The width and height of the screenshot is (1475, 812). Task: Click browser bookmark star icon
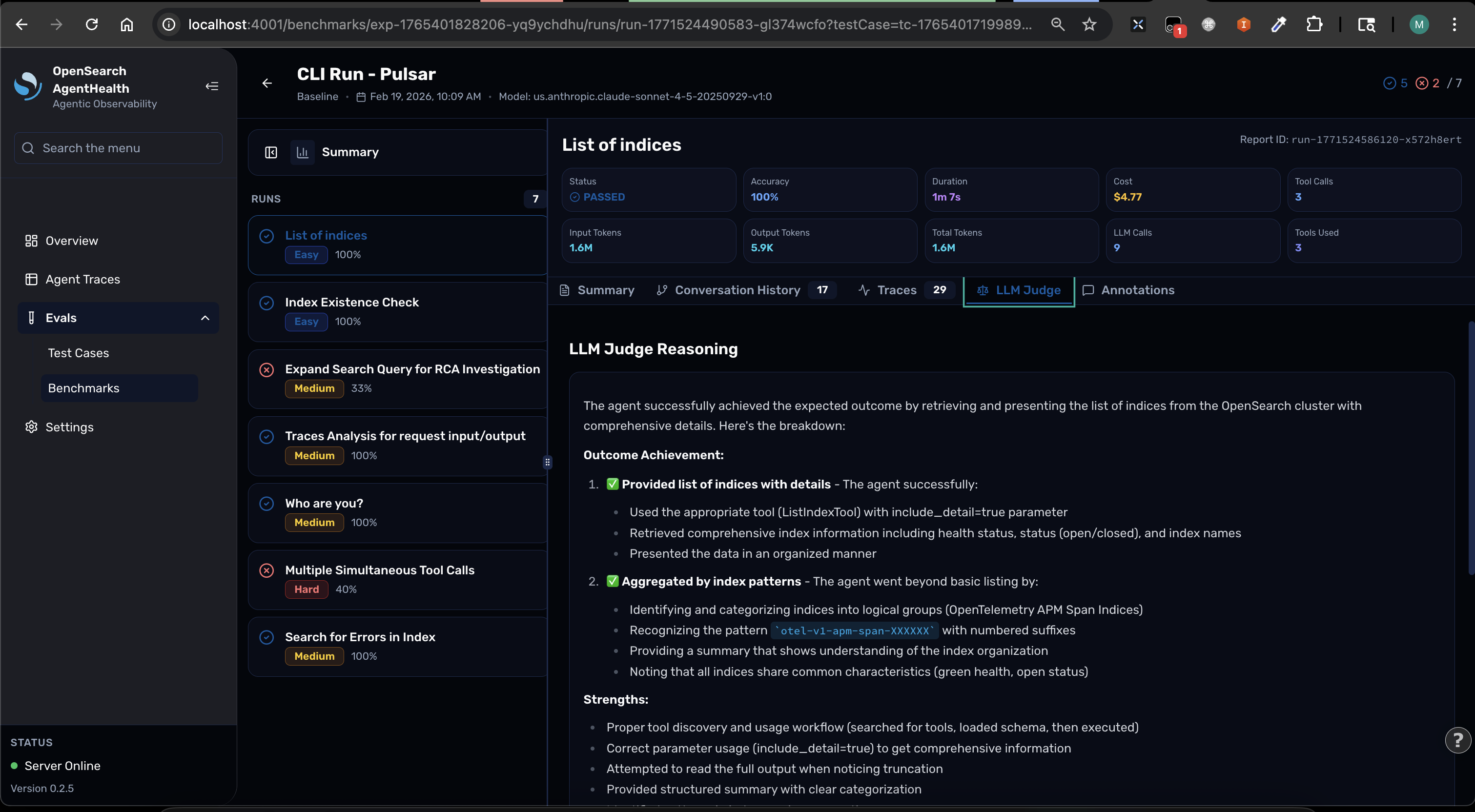click(x=1089, y=24)
